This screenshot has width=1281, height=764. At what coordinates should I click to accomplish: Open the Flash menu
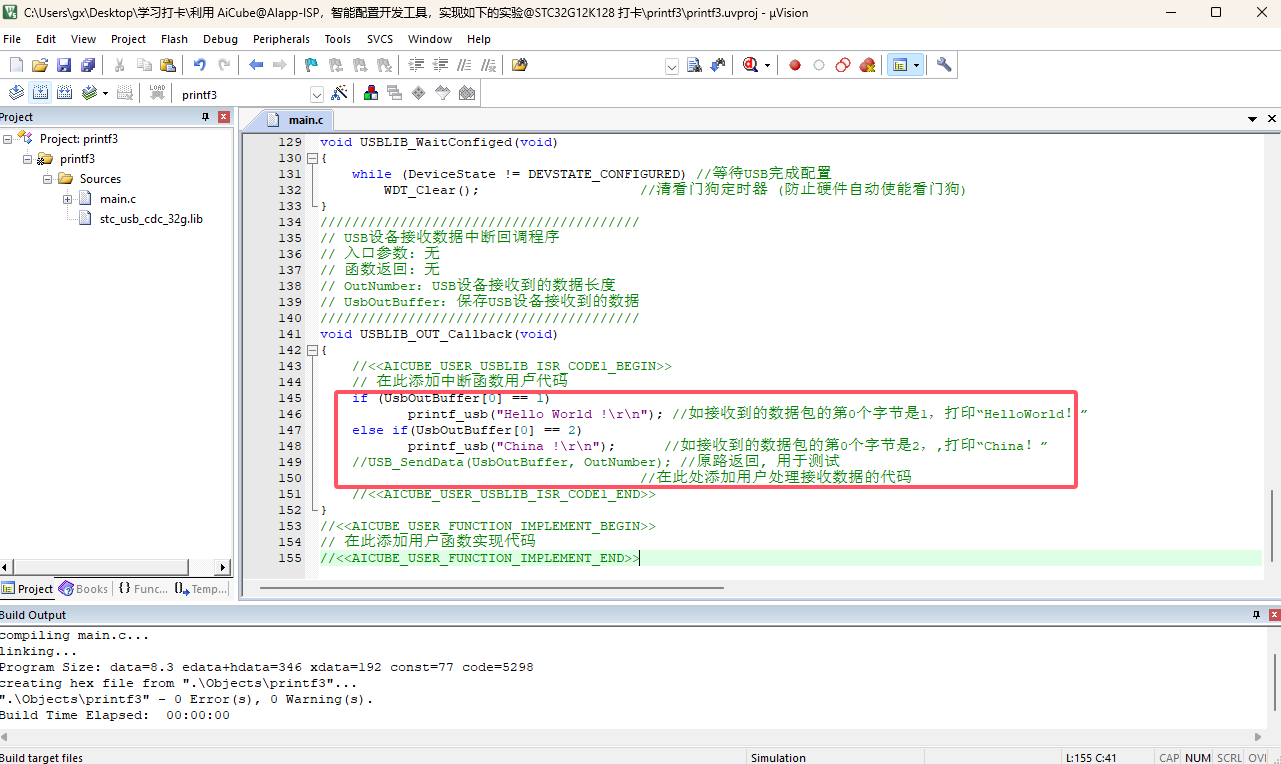pos(174,39)
